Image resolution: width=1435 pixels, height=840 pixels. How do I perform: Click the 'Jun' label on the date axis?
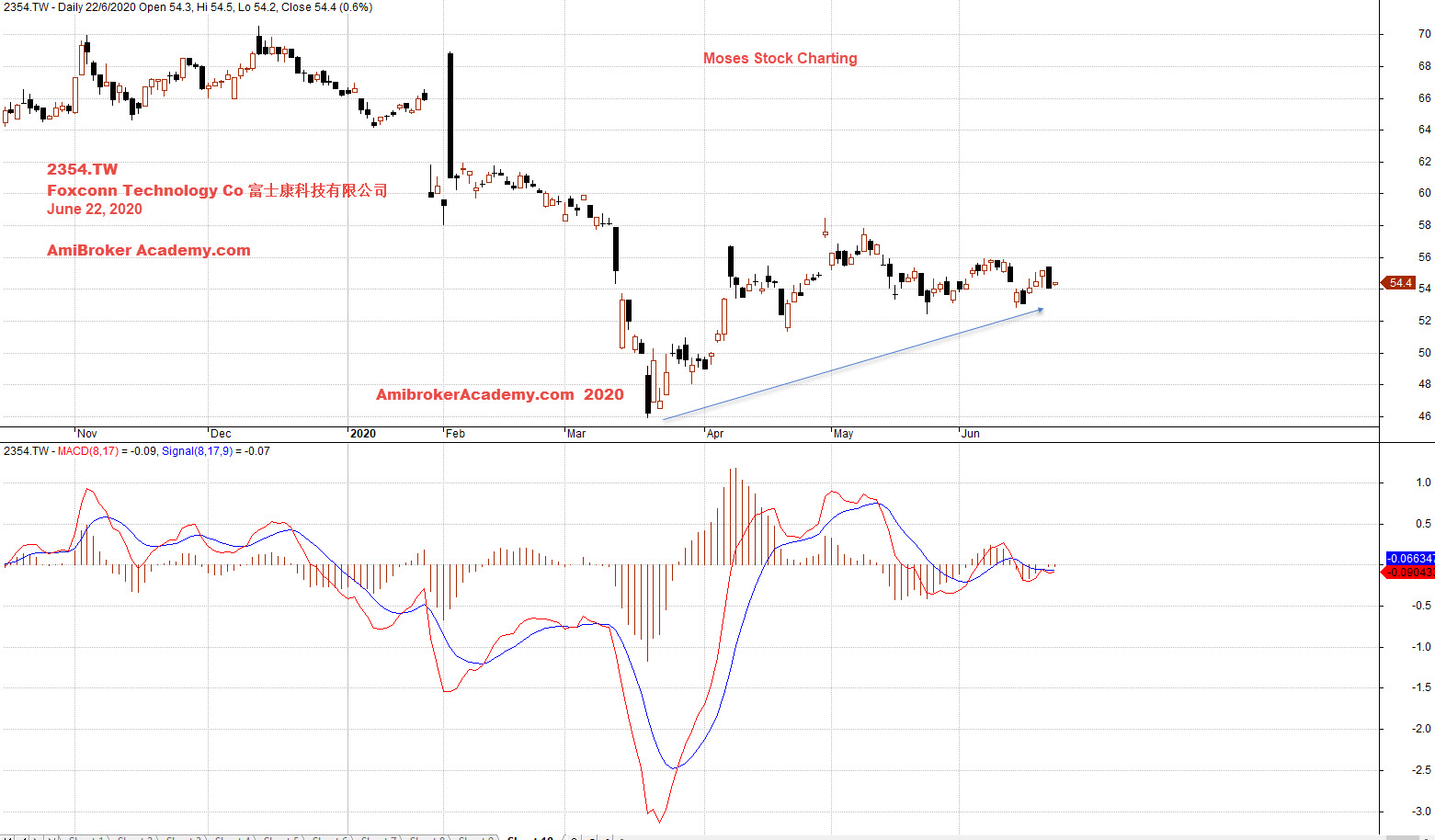click(x=971, y=434)
